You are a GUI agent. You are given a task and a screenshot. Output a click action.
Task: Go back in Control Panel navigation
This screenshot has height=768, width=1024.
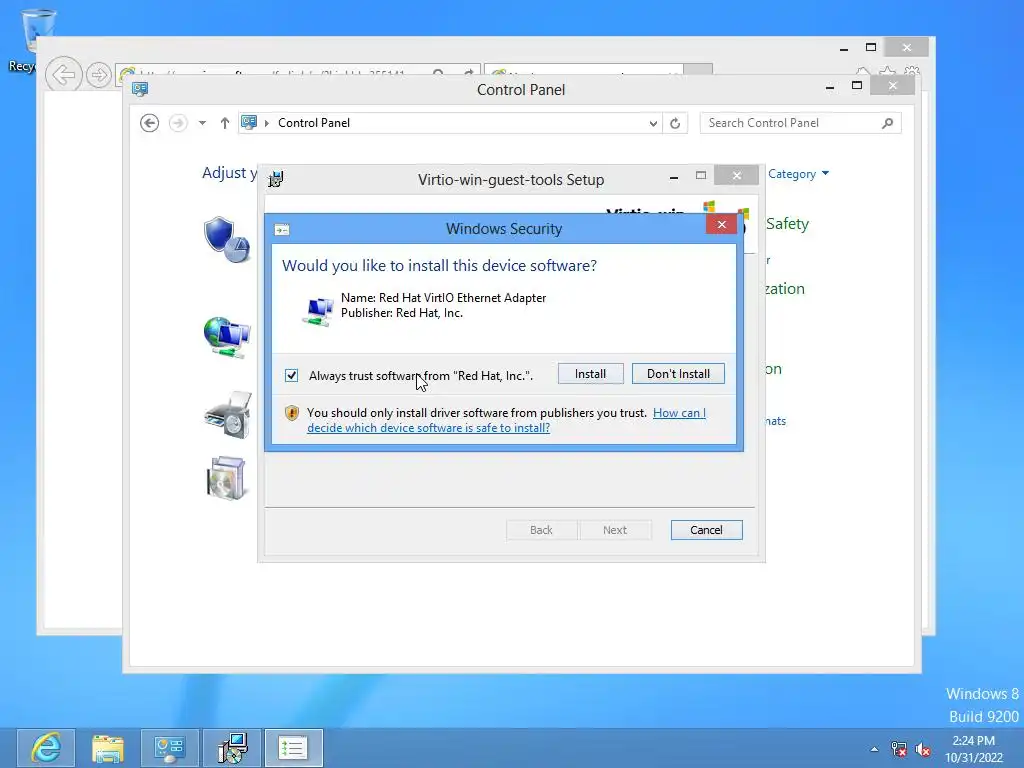click(x=149, y=123)
